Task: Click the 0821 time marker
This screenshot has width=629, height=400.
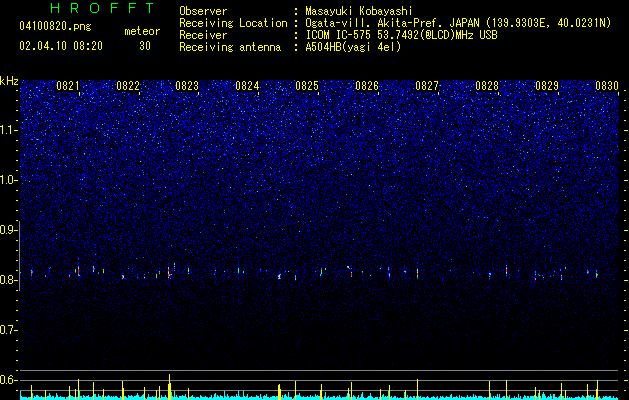Action: 67,86
